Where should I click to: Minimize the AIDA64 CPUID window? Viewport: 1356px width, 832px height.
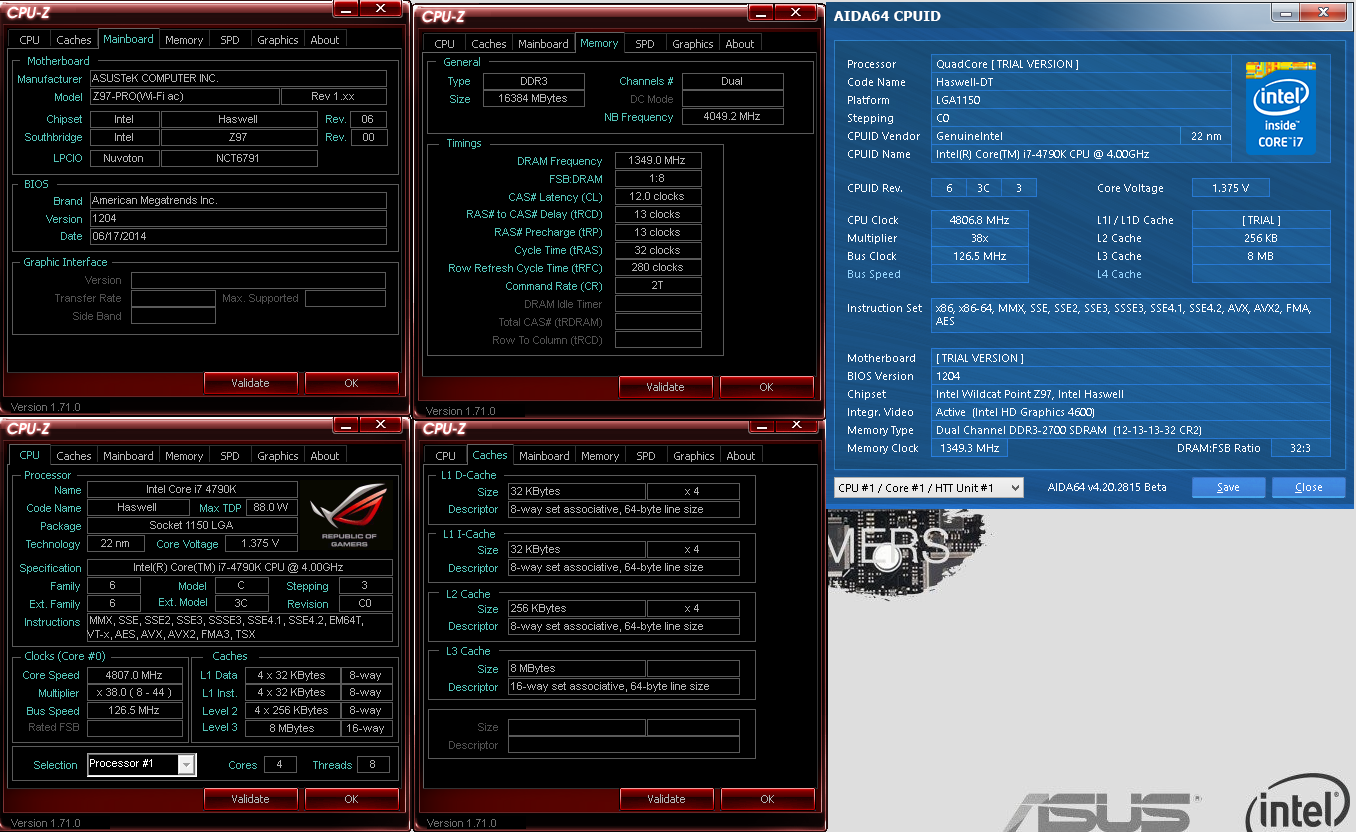pos(1287,12)
